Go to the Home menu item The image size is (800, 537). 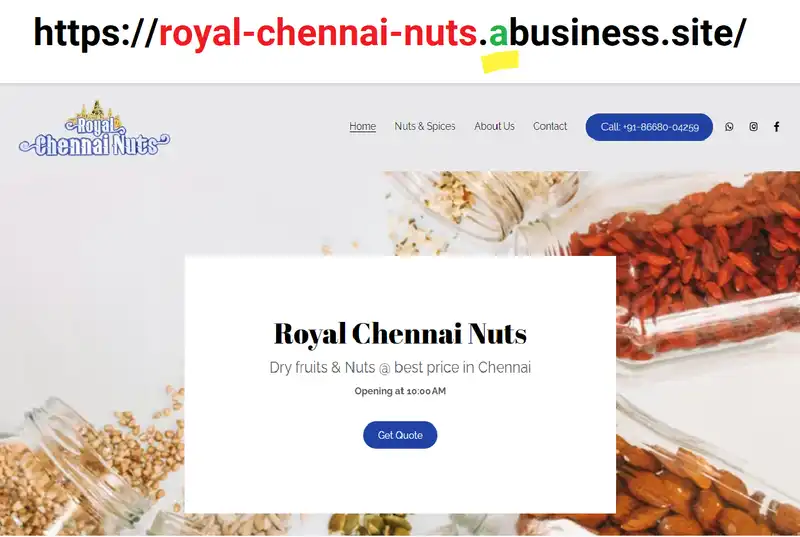pos(362,126)
